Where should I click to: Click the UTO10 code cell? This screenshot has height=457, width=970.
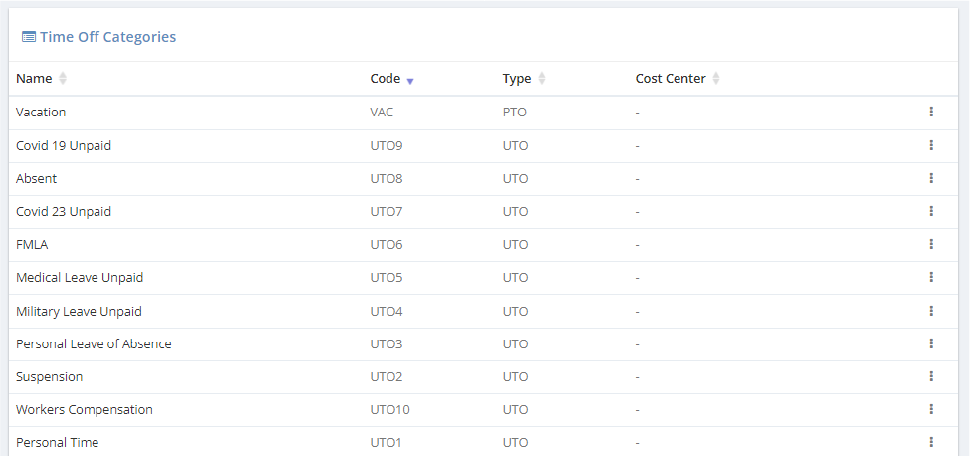pos(390,409)
